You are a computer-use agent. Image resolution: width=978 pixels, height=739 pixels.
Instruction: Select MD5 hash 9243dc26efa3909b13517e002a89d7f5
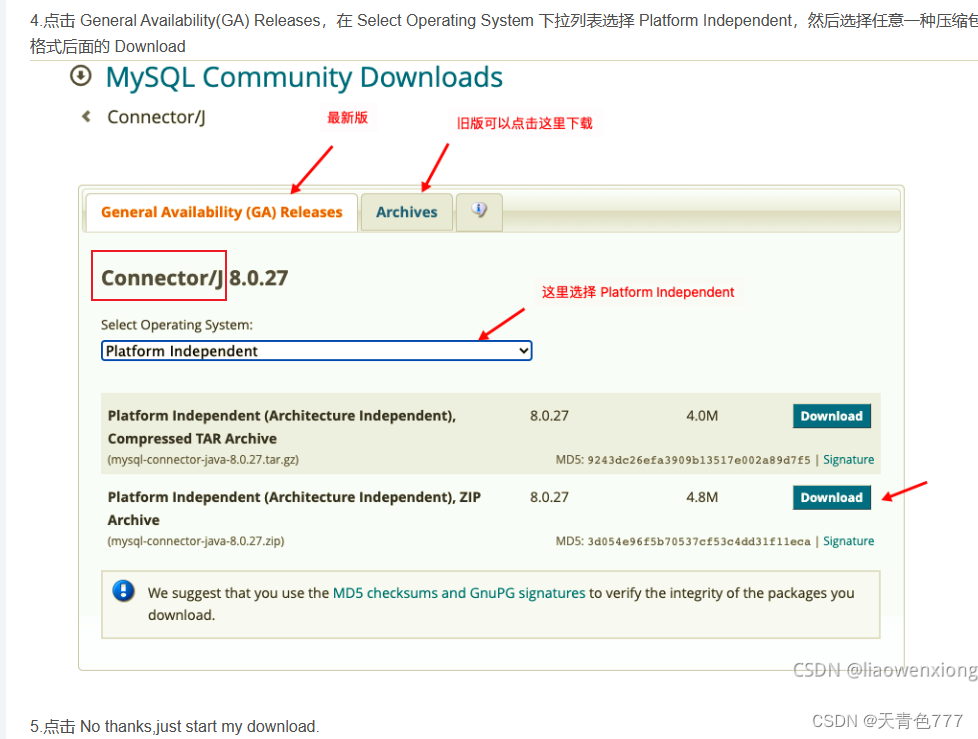[699, 460]
